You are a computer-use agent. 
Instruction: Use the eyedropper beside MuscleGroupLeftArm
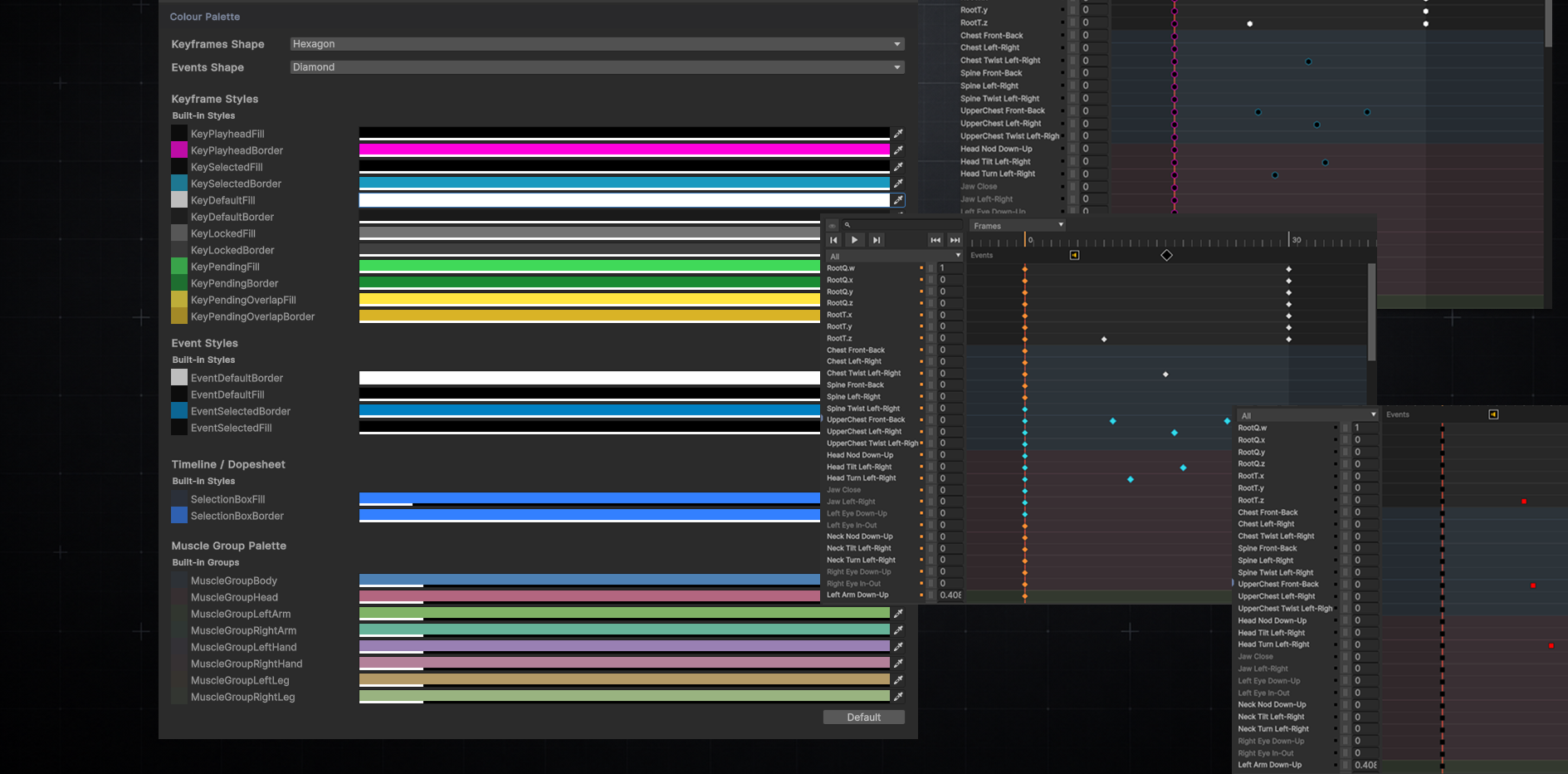[x=898, y=614]
